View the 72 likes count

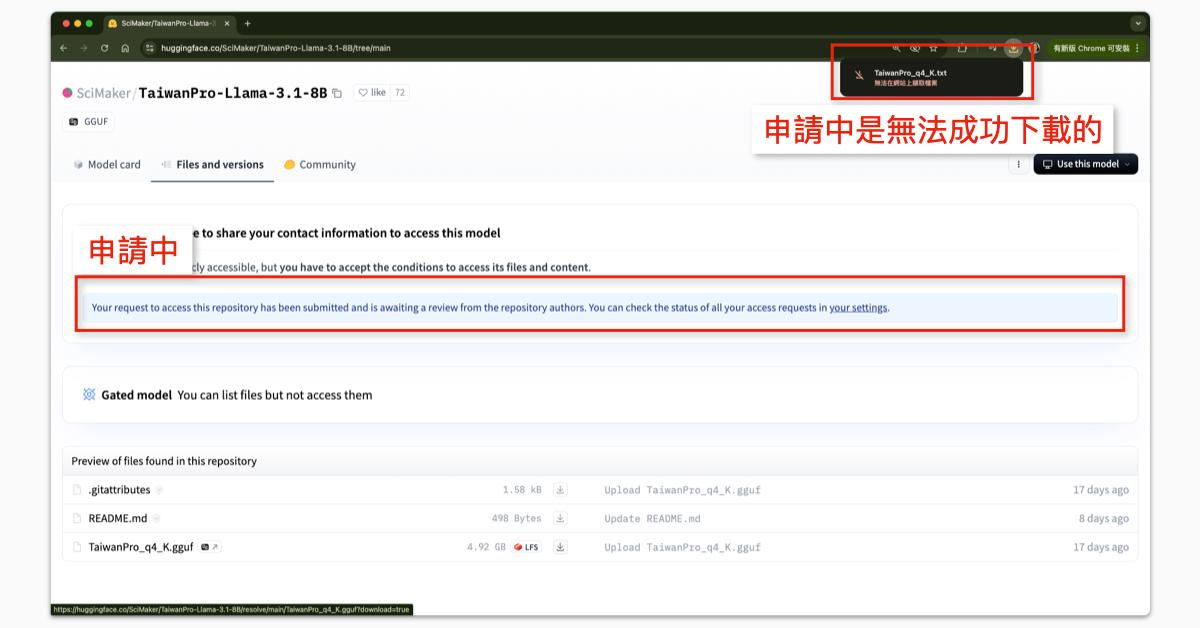point(400,93)
